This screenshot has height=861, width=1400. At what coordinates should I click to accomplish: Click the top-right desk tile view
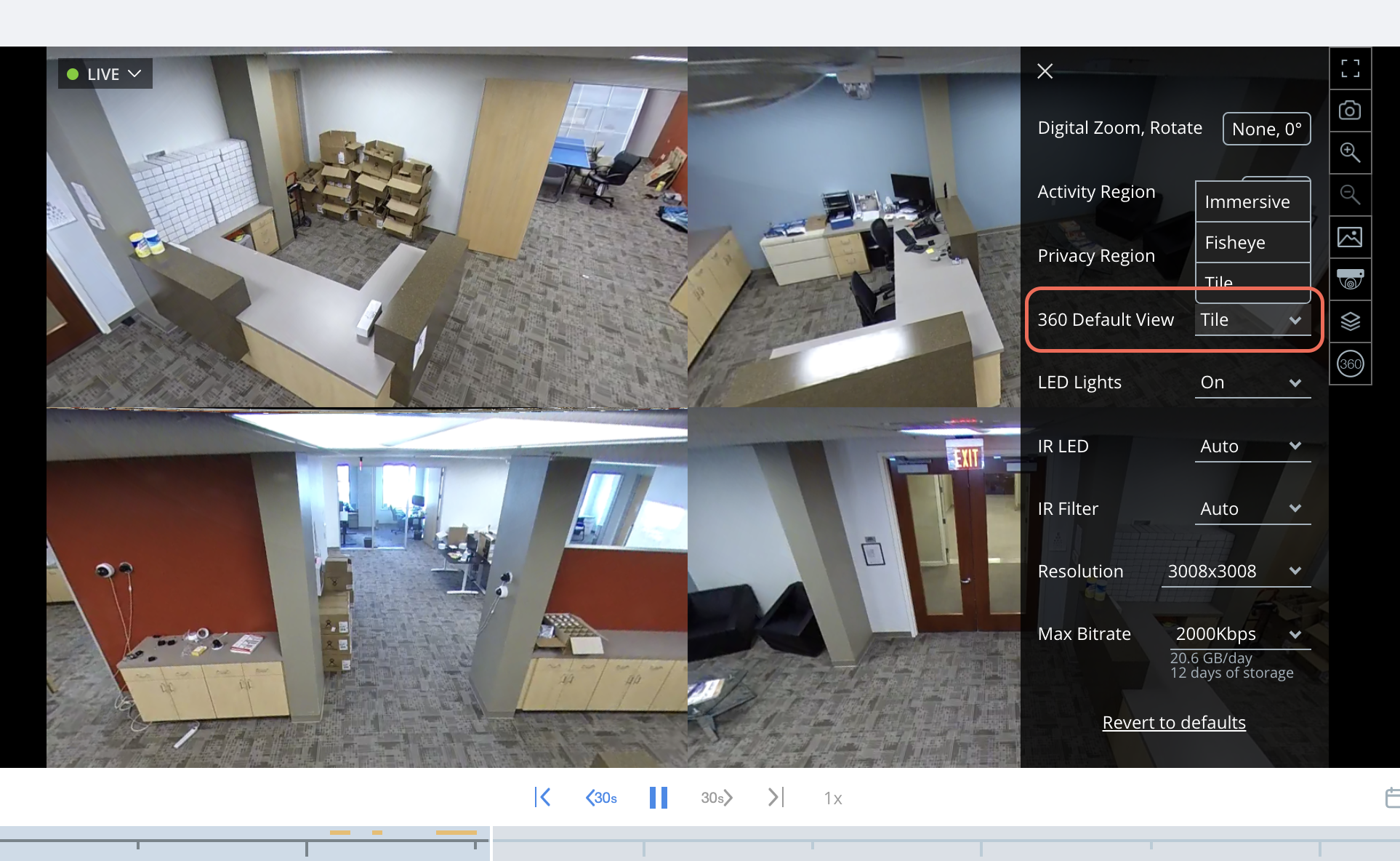(x=854, y=227)
